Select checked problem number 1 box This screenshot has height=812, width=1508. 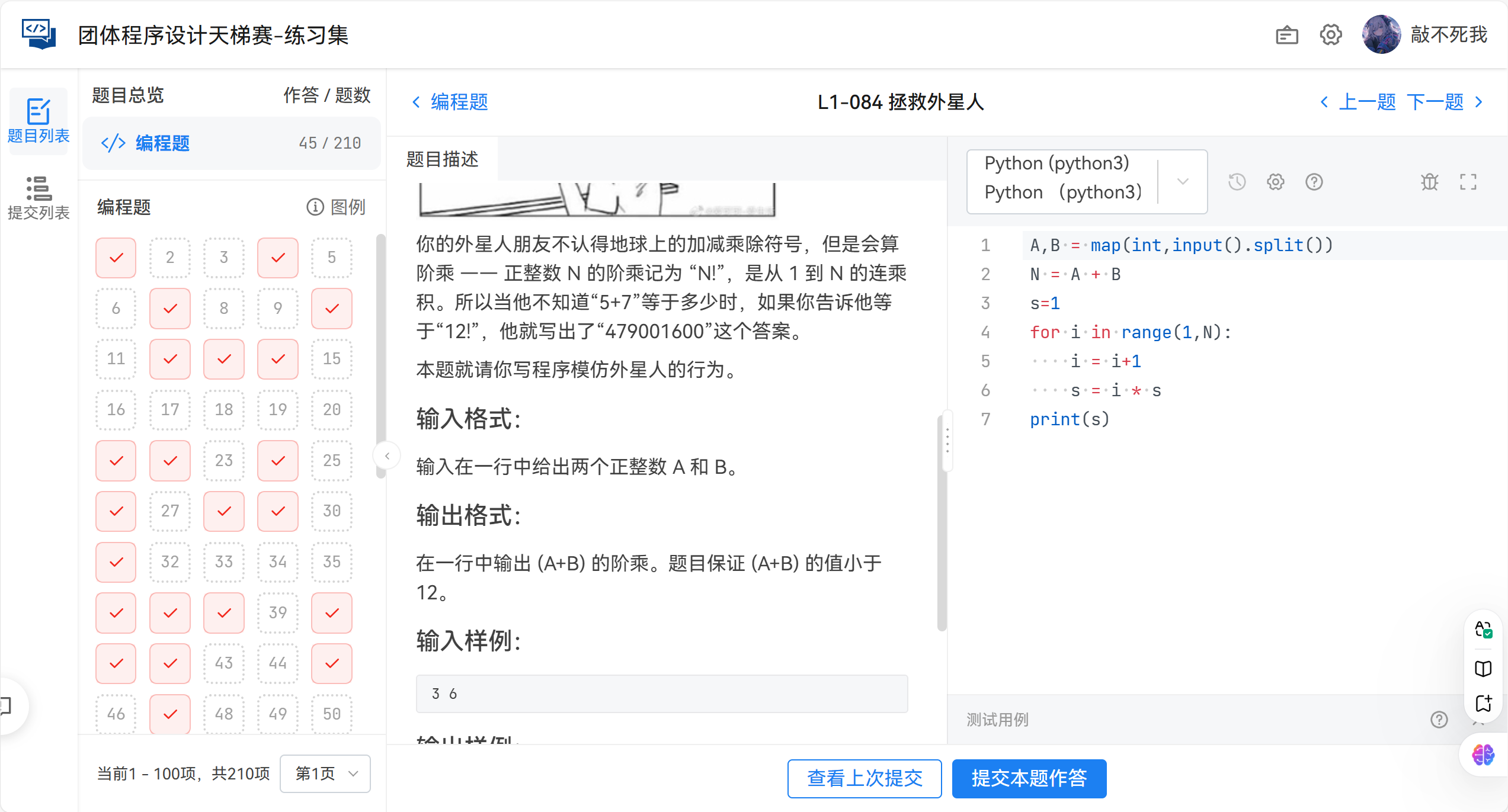coord(116,258)
